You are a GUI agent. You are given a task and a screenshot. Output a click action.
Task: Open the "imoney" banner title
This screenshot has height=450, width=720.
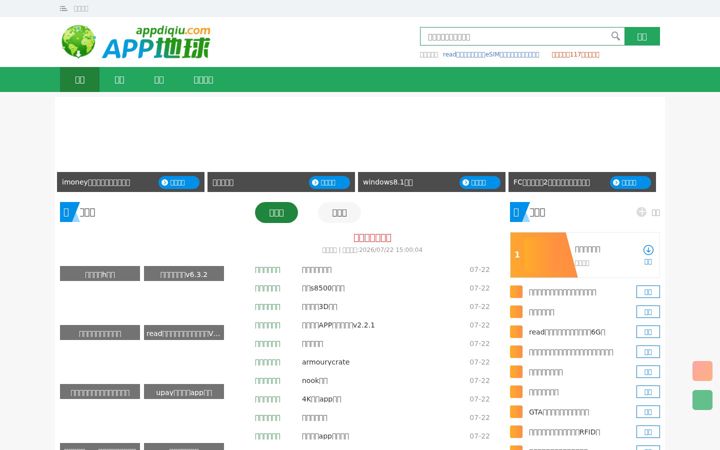point(96,182)
